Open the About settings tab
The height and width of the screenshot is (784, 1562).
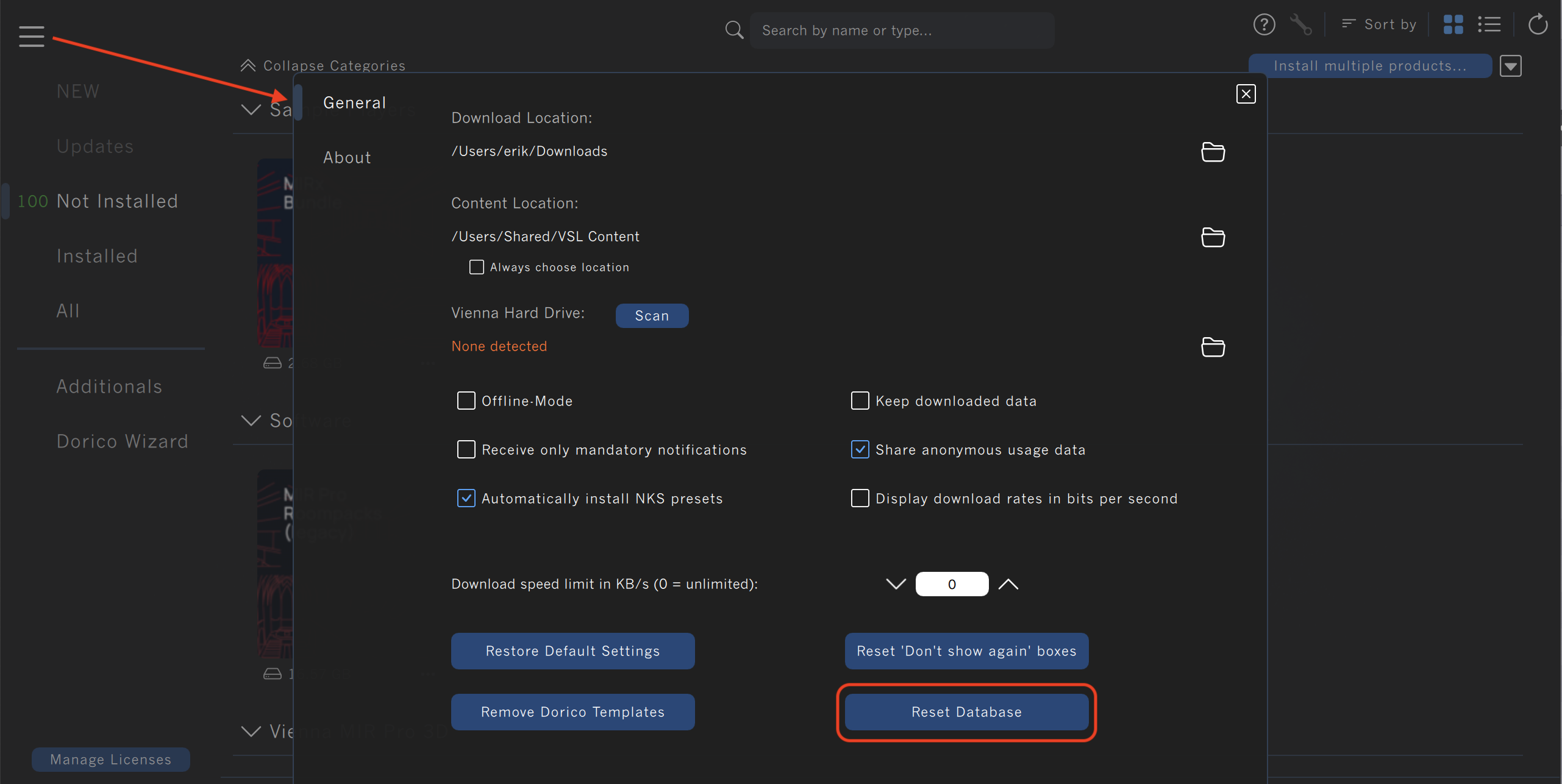click(x=347, y=157)
